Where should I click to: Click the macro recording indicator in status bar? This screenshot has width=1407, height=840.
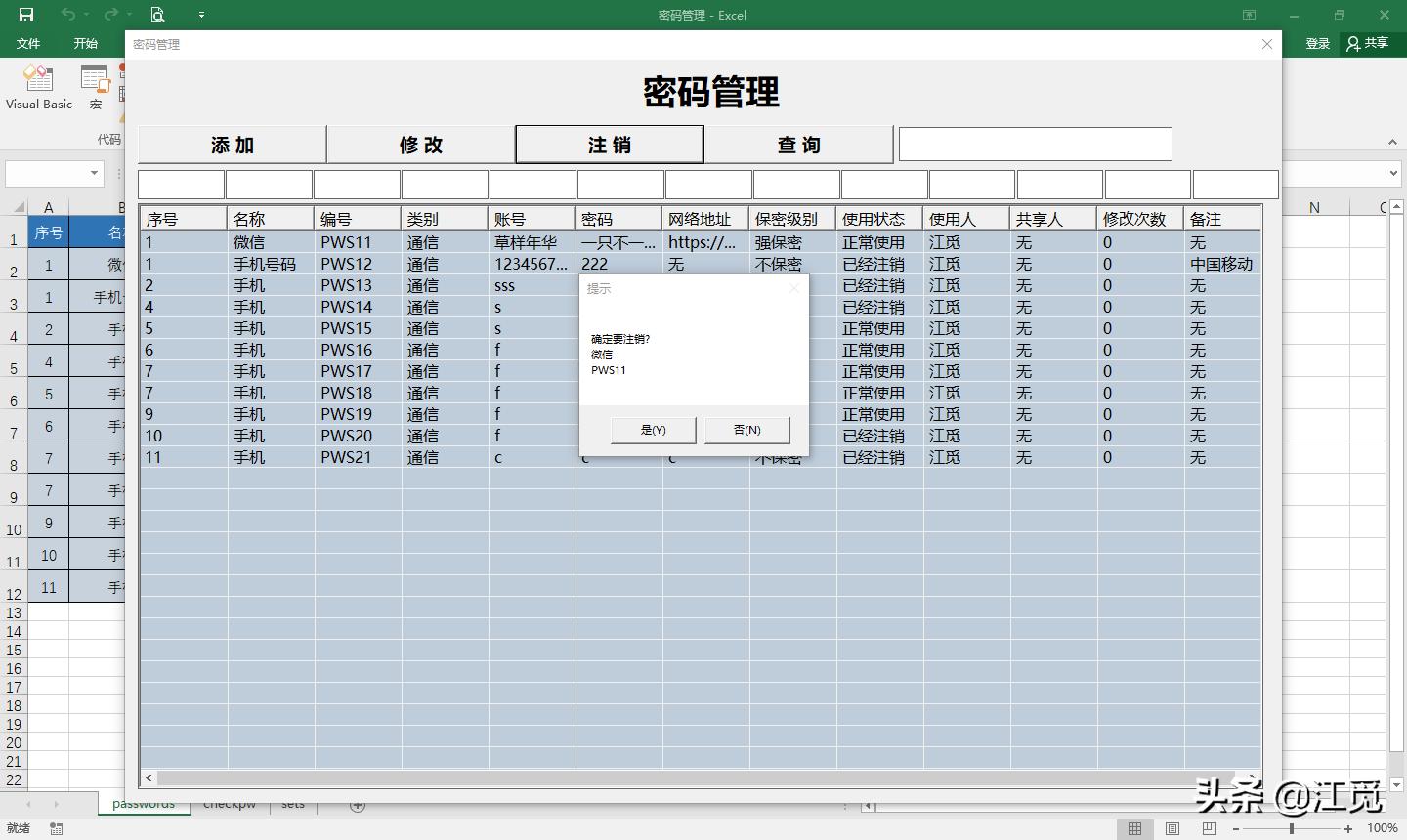tap(56, 828)
